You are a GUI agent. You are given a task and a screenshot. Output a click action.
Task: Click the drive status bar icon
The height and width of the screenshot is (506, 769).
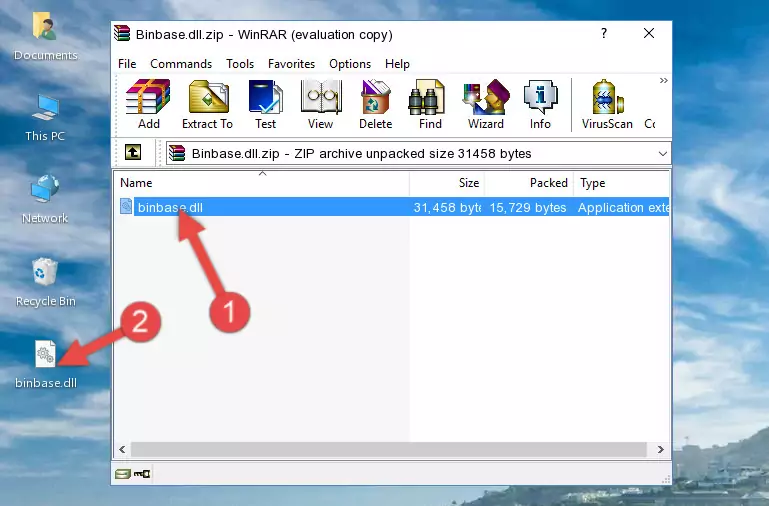pos(123,473)
